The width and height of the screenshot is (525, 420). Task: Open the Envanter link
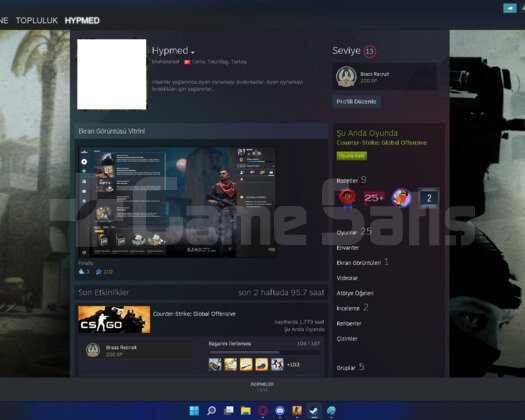point(348,248)
